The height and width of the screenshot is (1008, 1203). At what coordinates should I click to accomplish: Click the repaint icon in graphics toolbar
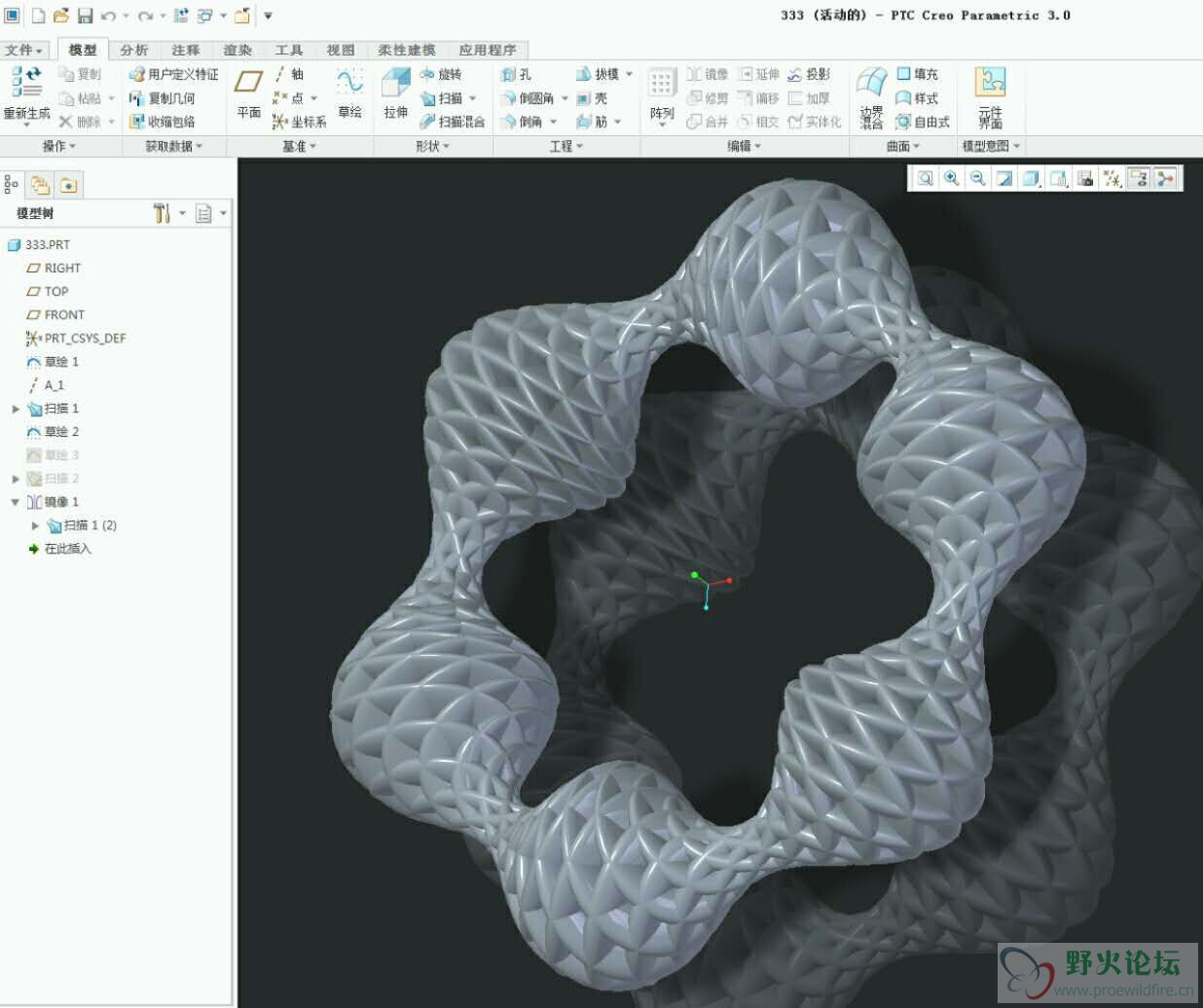(x=1003, y=178)
